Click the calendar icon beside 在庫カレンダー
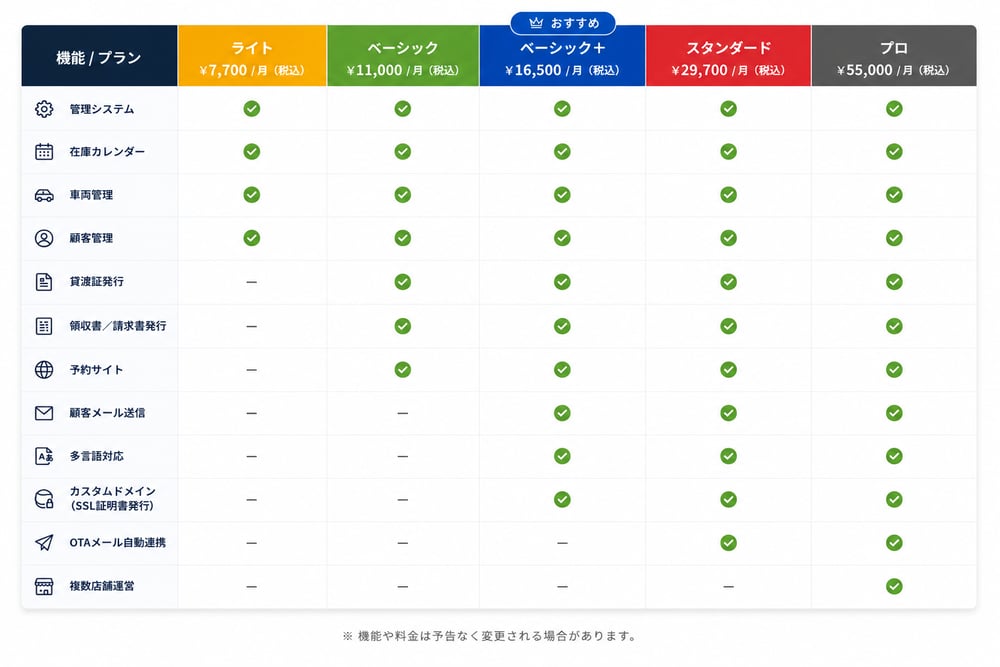Image resolution: width=1000 pixels, height=667 pixels. (44, 152)
